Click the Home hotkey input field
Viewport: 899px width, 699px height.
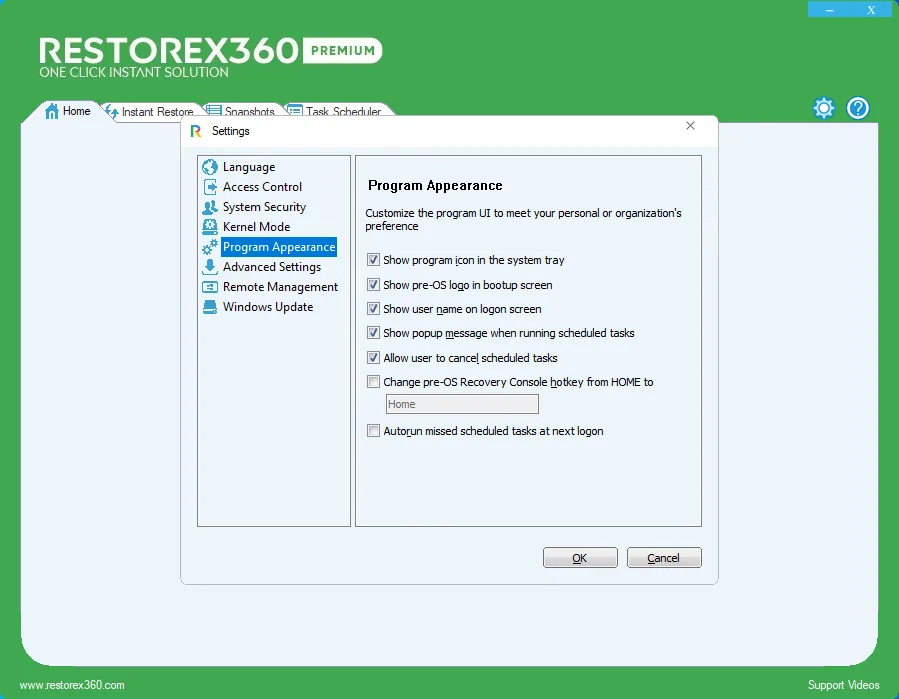coord(462,404)
